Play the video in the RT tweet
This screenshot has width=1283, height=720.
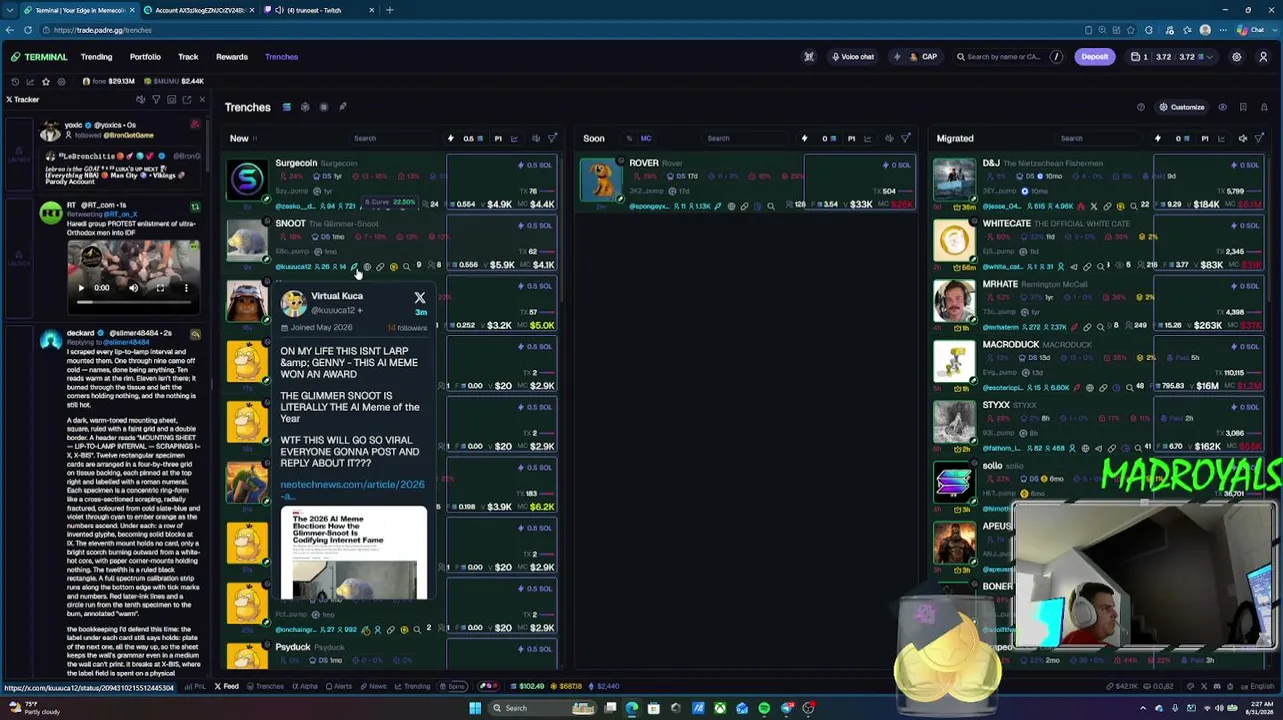coord(81,288)
